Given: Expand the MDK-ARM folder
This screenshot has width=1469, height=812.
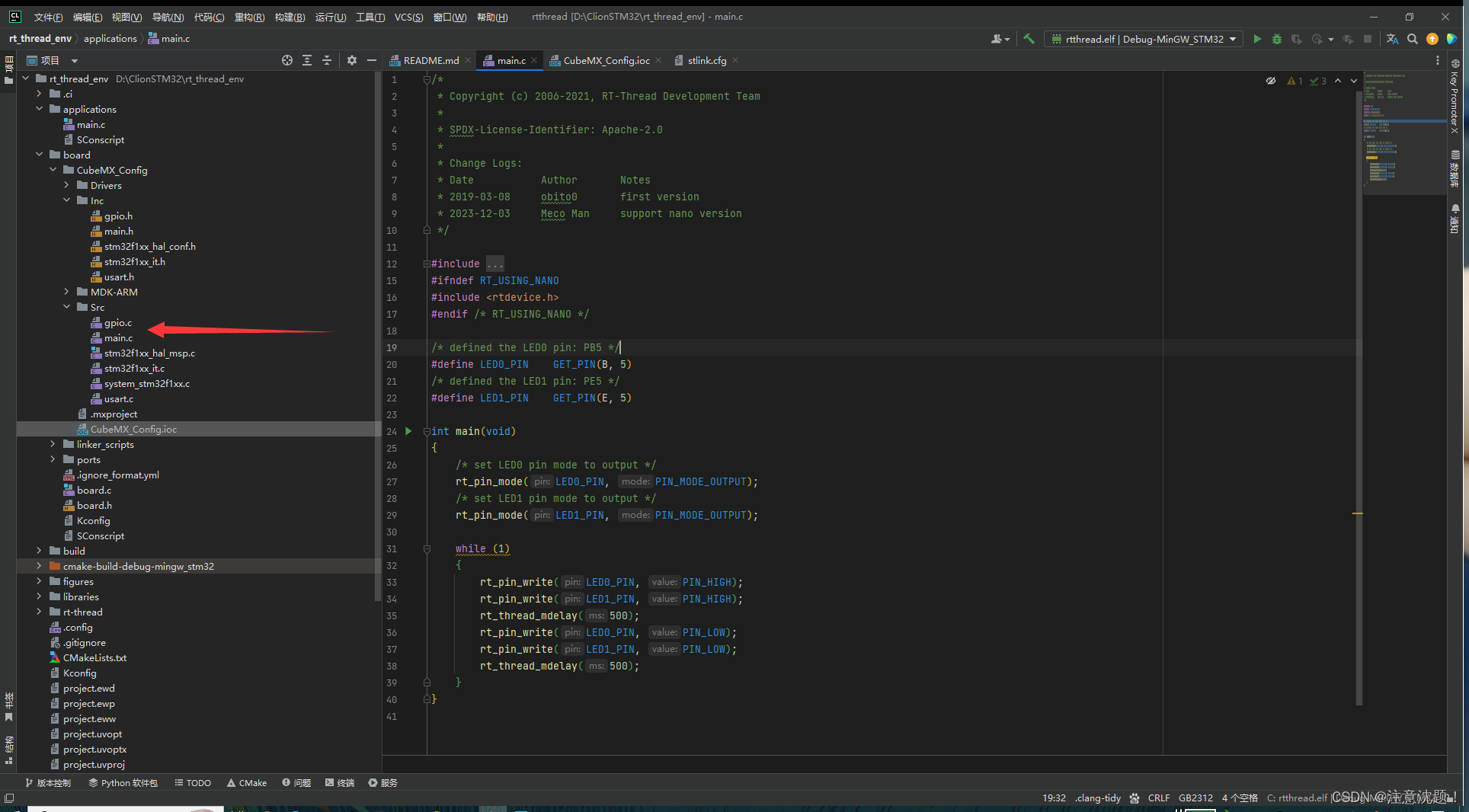Looking at the screenshot, I should 66,292.
